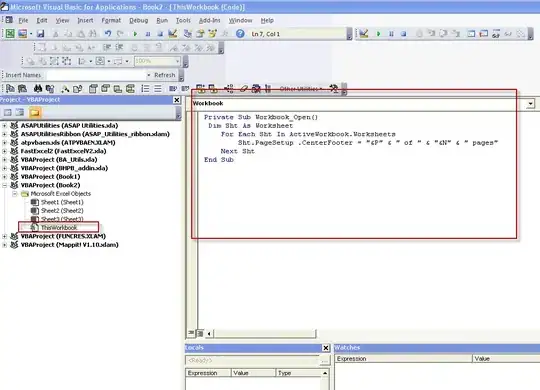Select VBAProject (BA_Utils.xla) node
This screenshot has height=390, width=540.
(x=59, y=160)
